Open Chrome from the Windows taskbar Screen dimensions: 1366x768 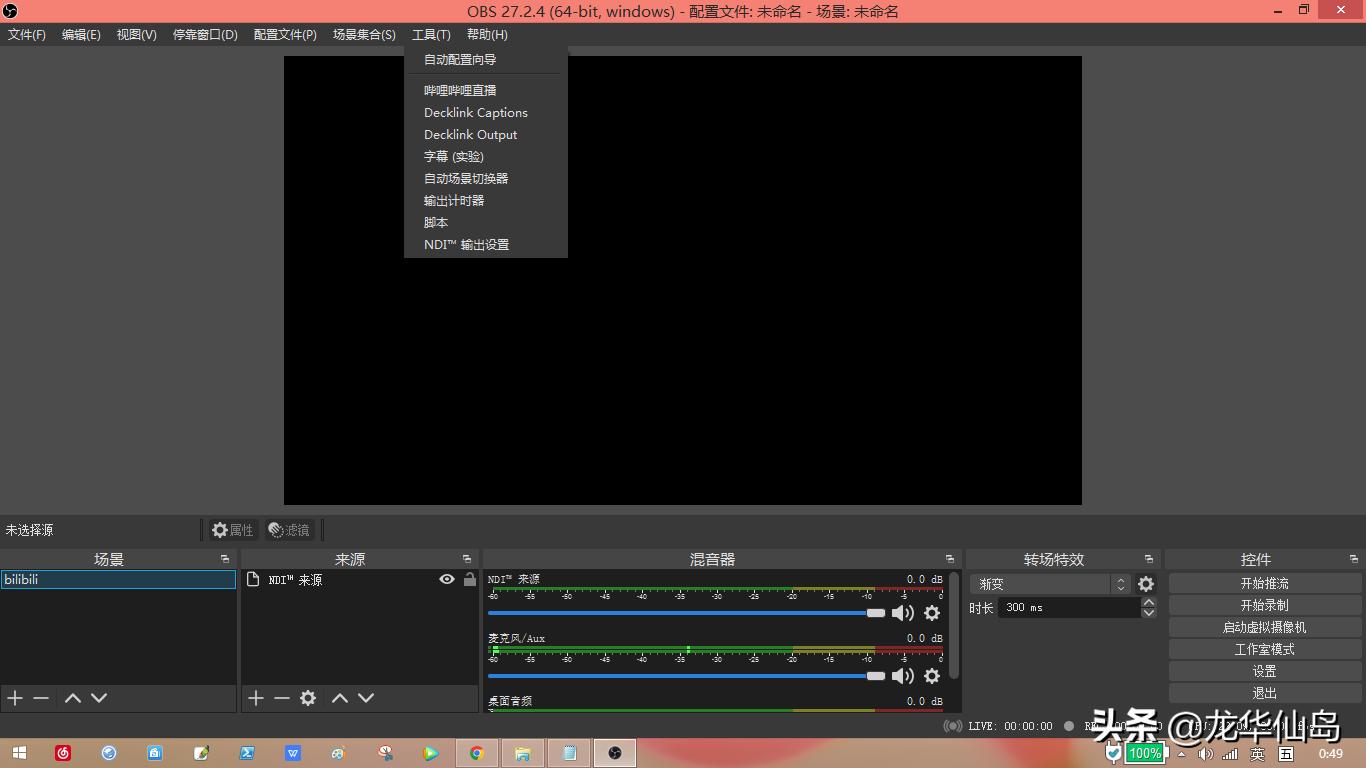coord(477,753)
